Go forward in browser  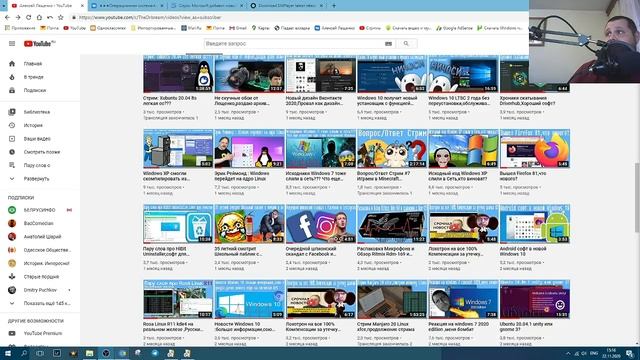[18, 18]
